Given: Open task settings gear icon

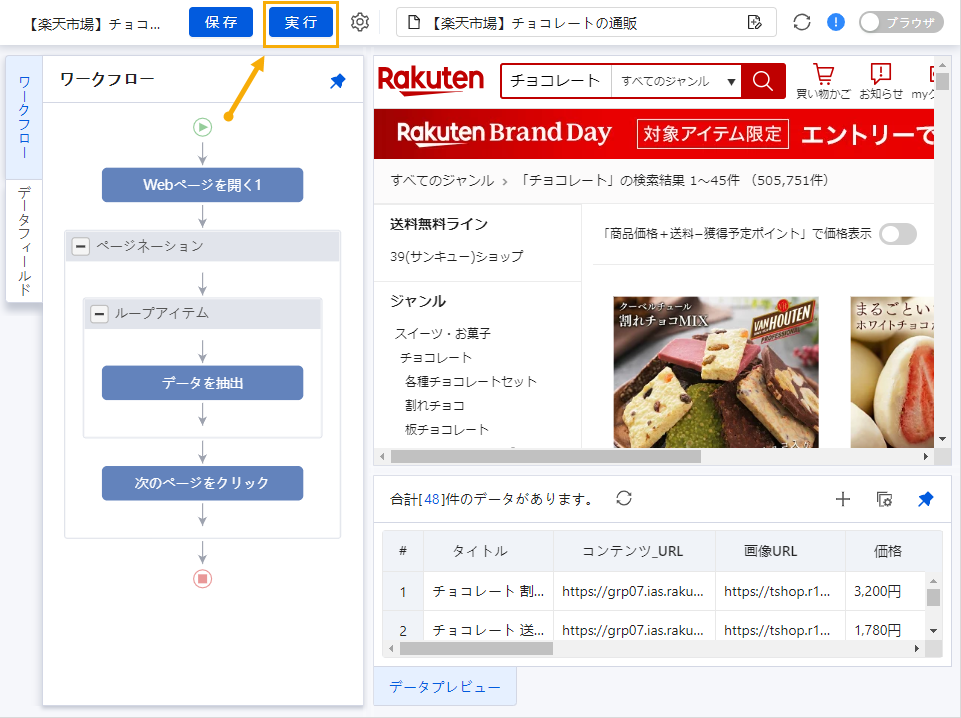Looking at the screenshot, I should pos(360,23).
